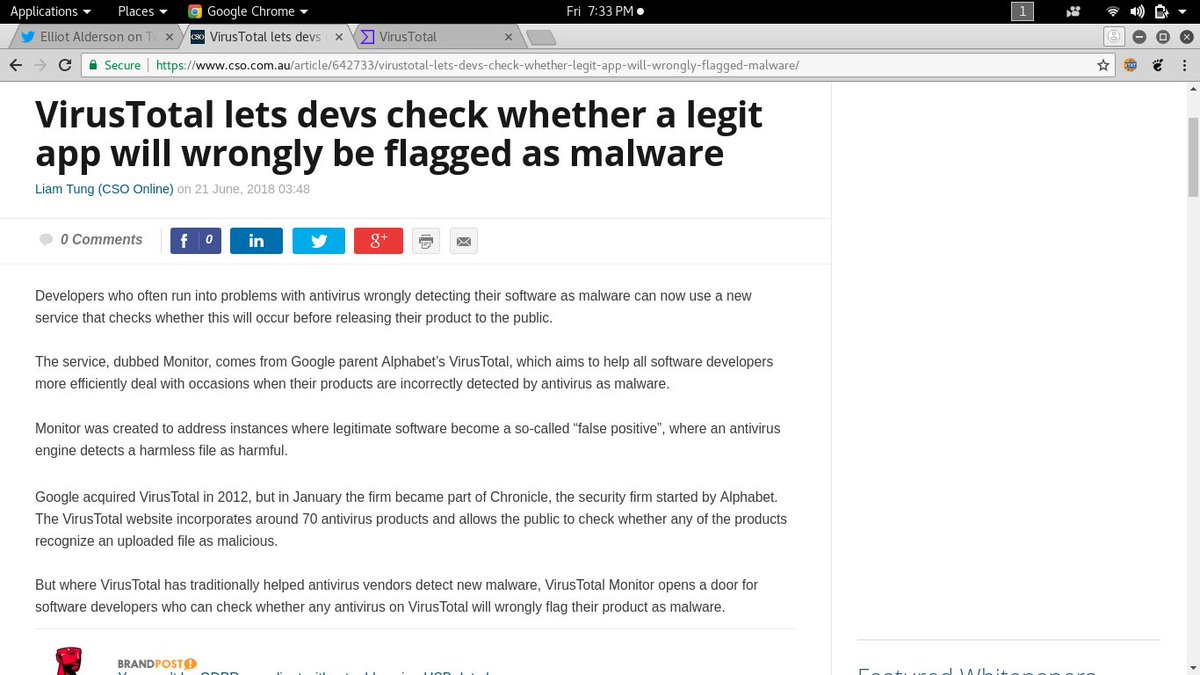Open the TXT extension icon

(x=1131, y=65)
